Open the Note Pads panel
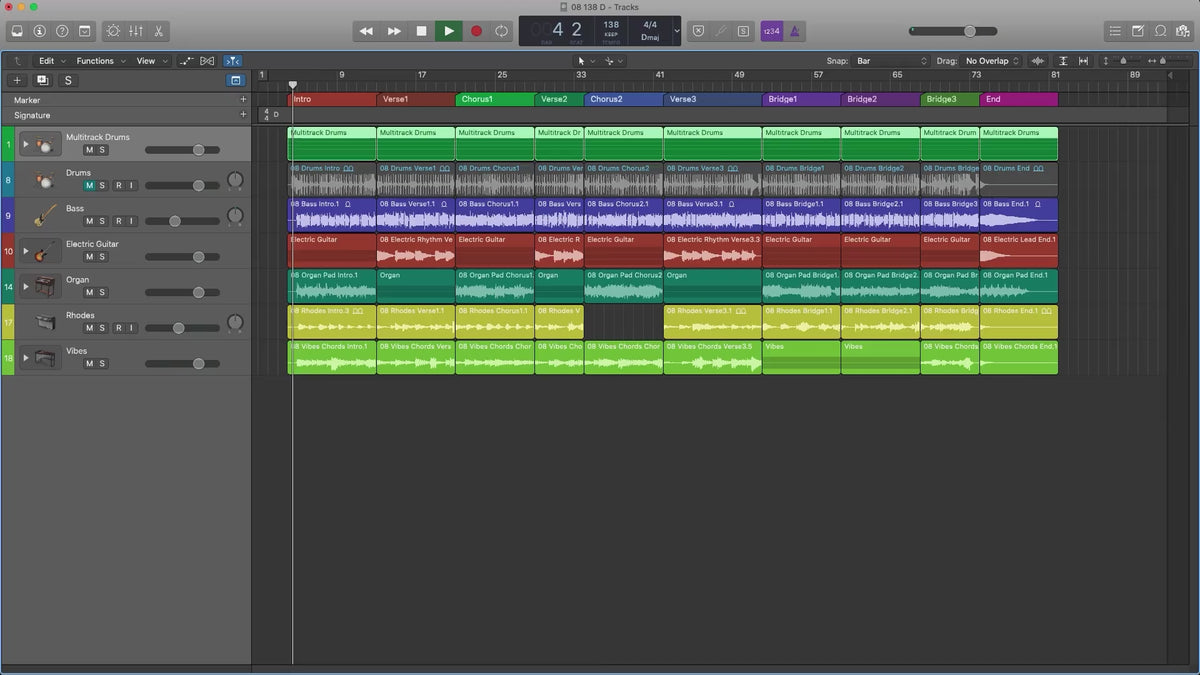The image size is (1200, 675). point(1137,31)
